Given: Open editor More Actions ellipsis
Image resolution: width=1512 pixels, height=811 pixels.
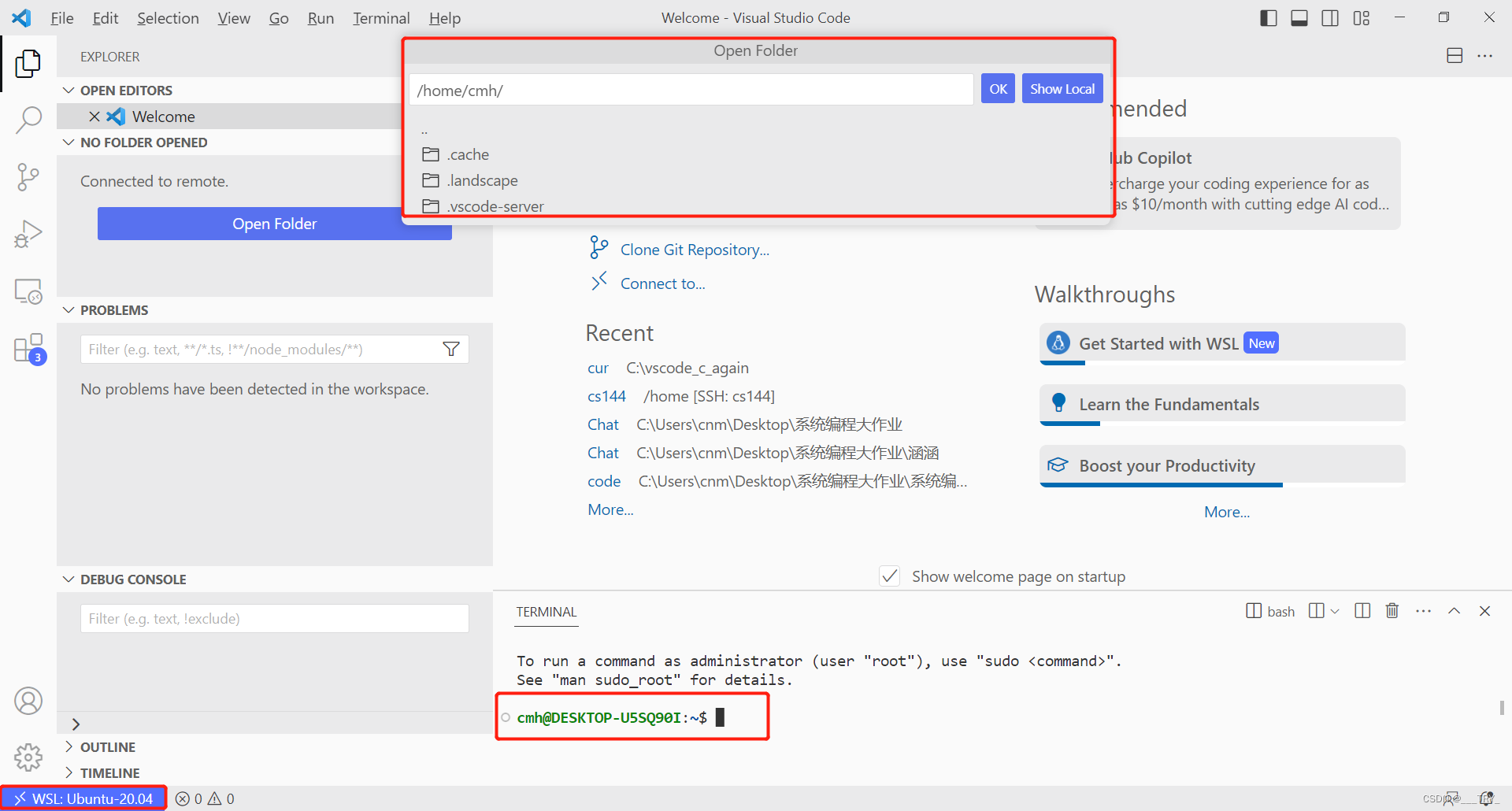Looking at the screenshot, I should pyautogui.click(x=1485, y=56).
